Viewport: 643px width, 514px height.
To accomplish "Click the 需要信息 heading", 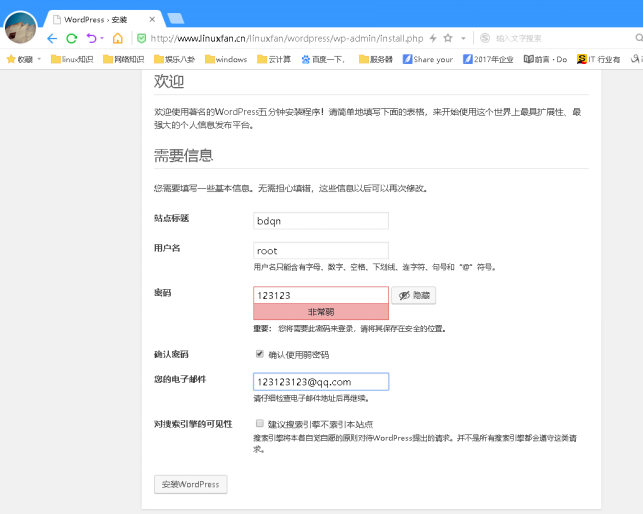I will pyautogui.click(x=183, y=155).
